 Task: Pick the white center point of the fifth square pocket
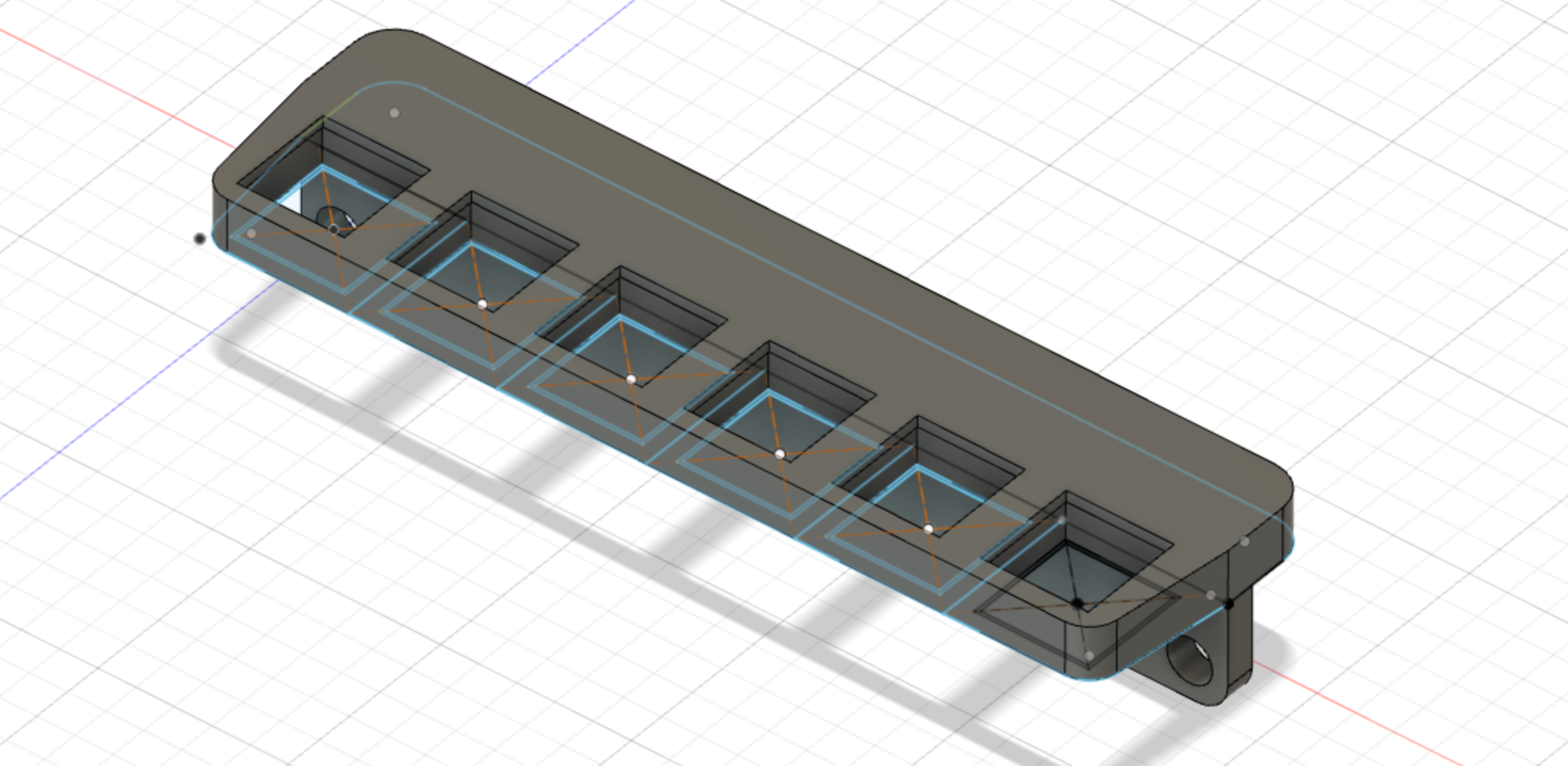(x=928, y=529)
